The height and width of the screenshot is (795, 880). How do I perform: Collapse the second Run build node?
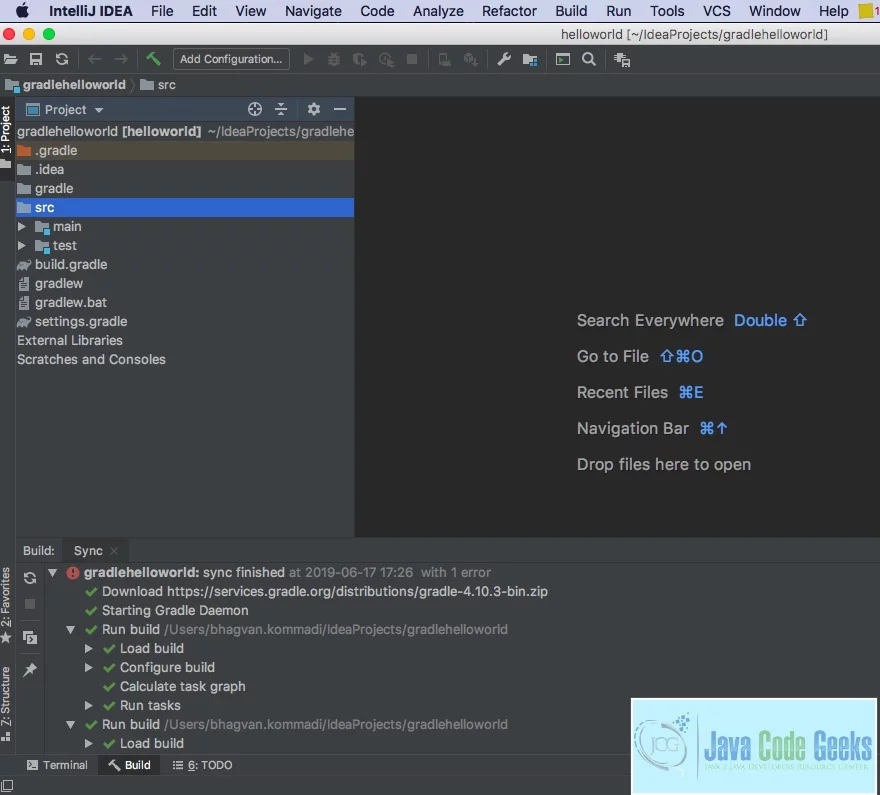pos(71,724)
